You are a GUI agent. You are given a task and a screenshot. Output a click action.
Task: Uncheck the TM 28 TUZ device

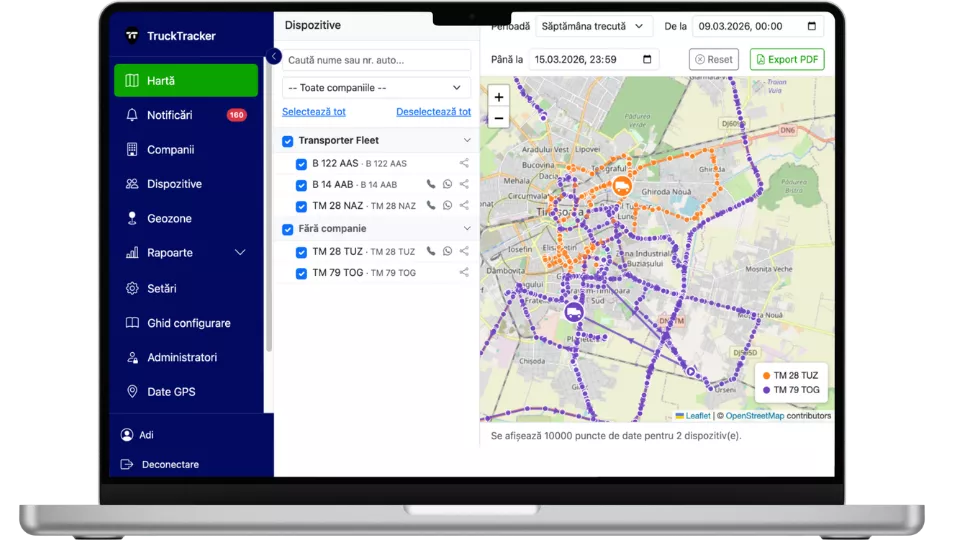pyautogui.click(x=301, y=252)
